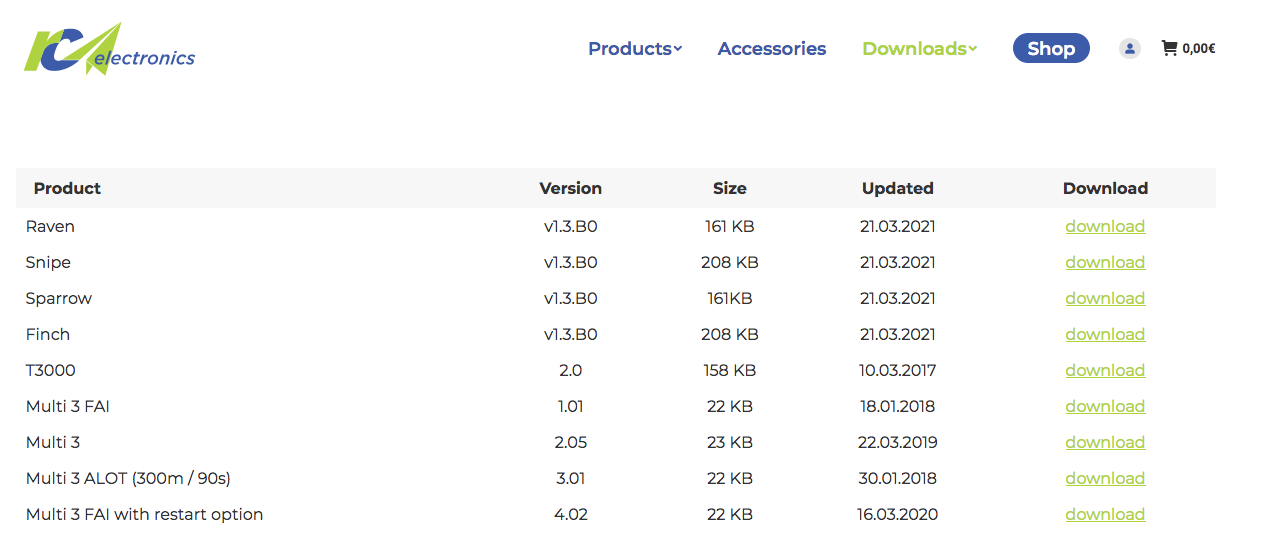The width and height of the screenshot is (1264, 538).
Task: Click the RC electronics logo
Action: coord(109,49)
